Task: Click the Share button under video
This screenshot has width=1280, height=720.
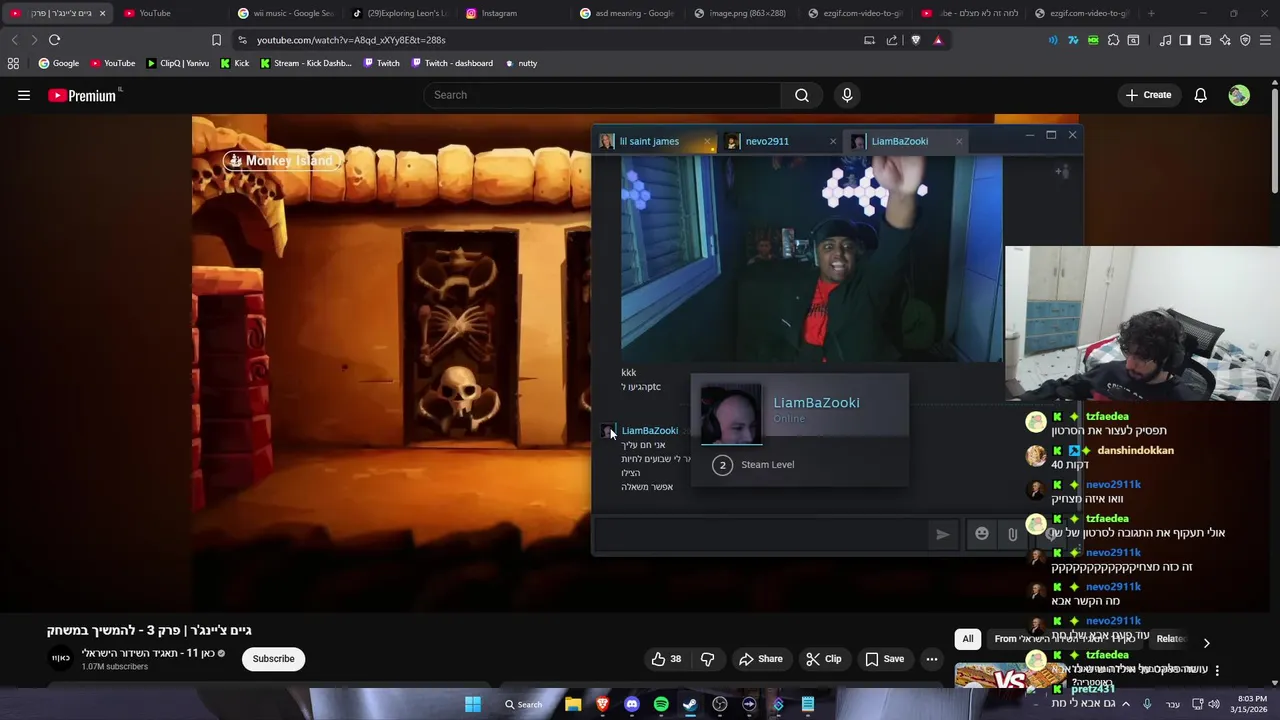Action: (760, 659)
